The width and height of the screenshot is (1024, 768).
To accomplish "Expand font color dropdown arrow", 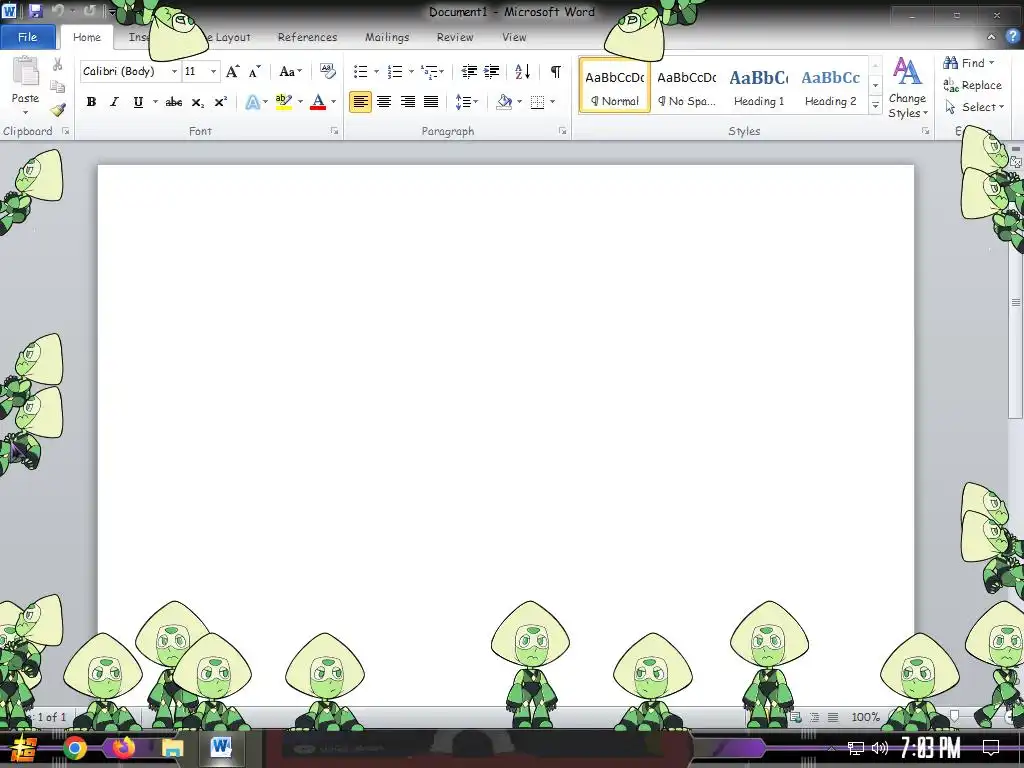I will tap(334, 102).
